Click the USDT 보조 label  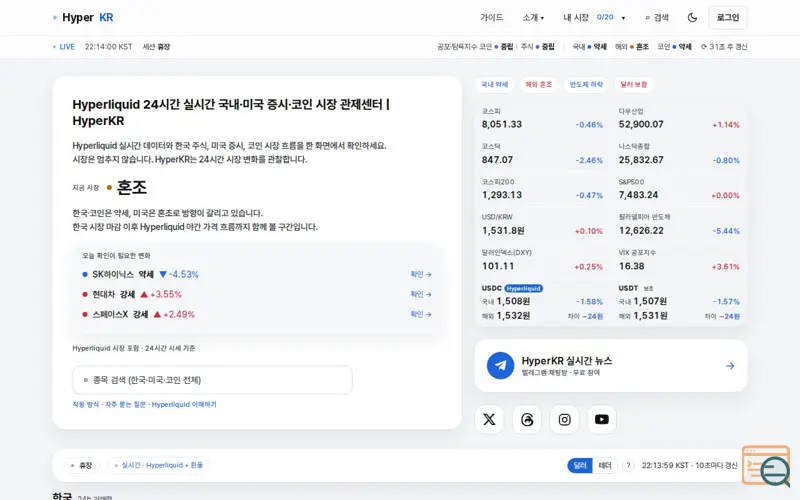point(648,288)
